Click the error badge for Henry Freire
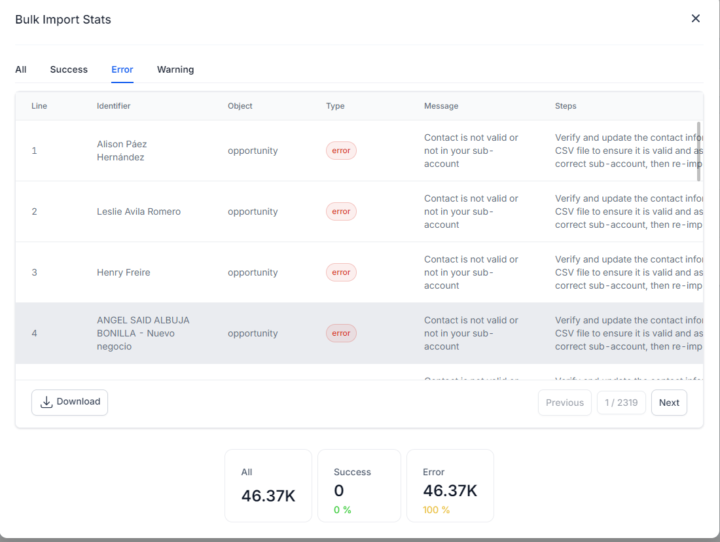The height and width of the screenshot is (542, 720). tap(341, 272)
